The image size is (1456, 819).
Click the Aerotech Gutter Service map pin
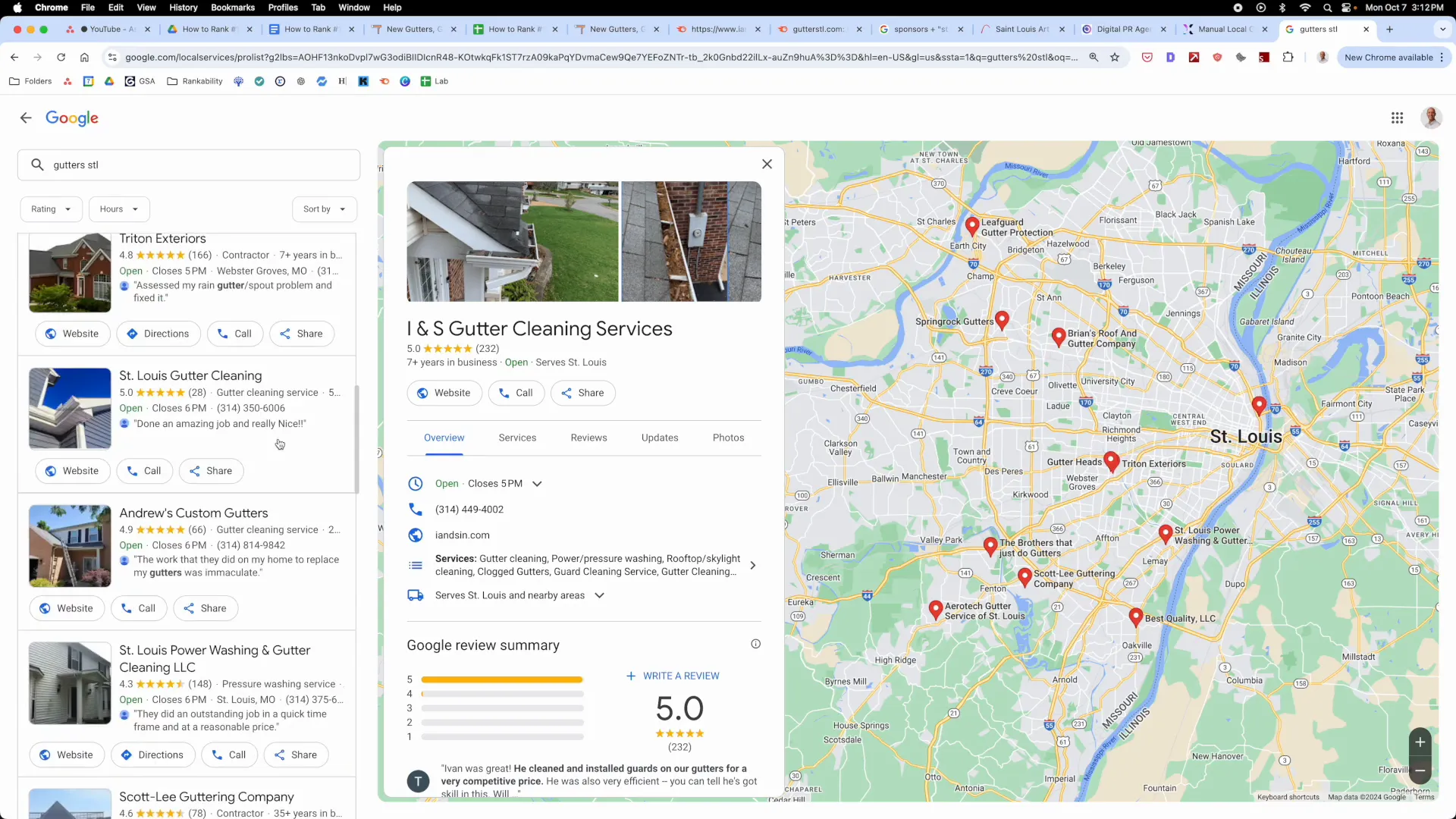click(x=936, y=609)
